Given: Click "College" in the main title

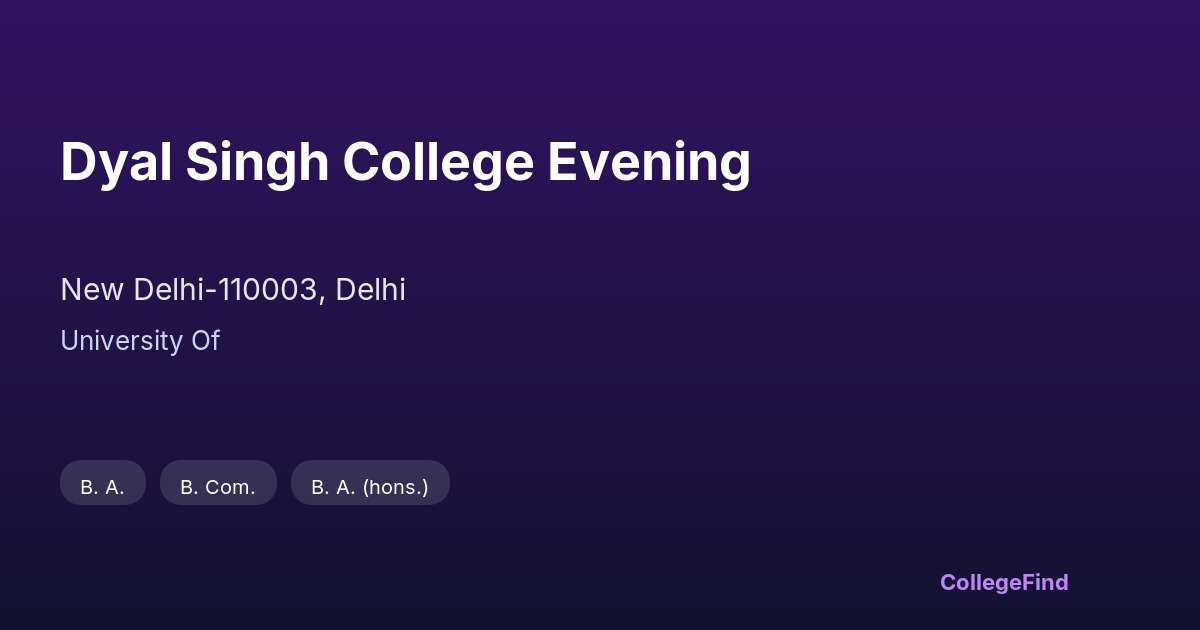Looking at the screenshot, I should [438, 162].
